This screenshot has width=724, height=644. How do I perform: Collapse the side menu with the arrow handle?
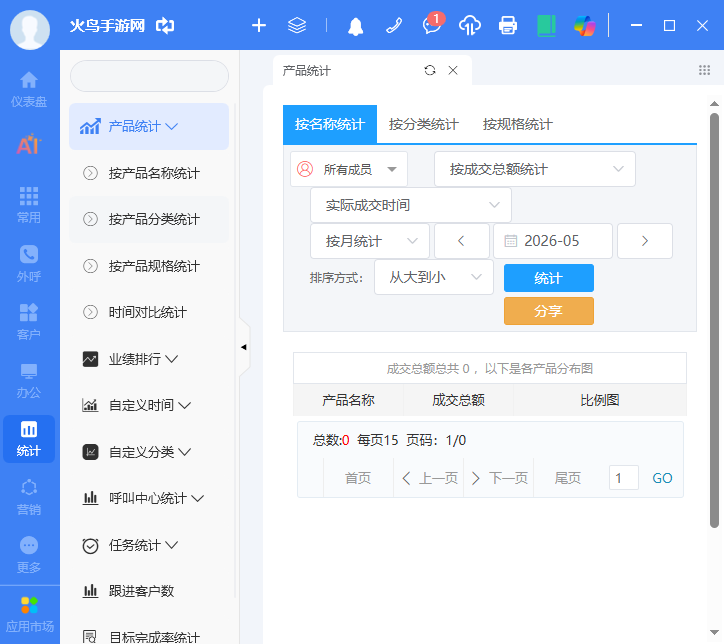tap(244, 347)
